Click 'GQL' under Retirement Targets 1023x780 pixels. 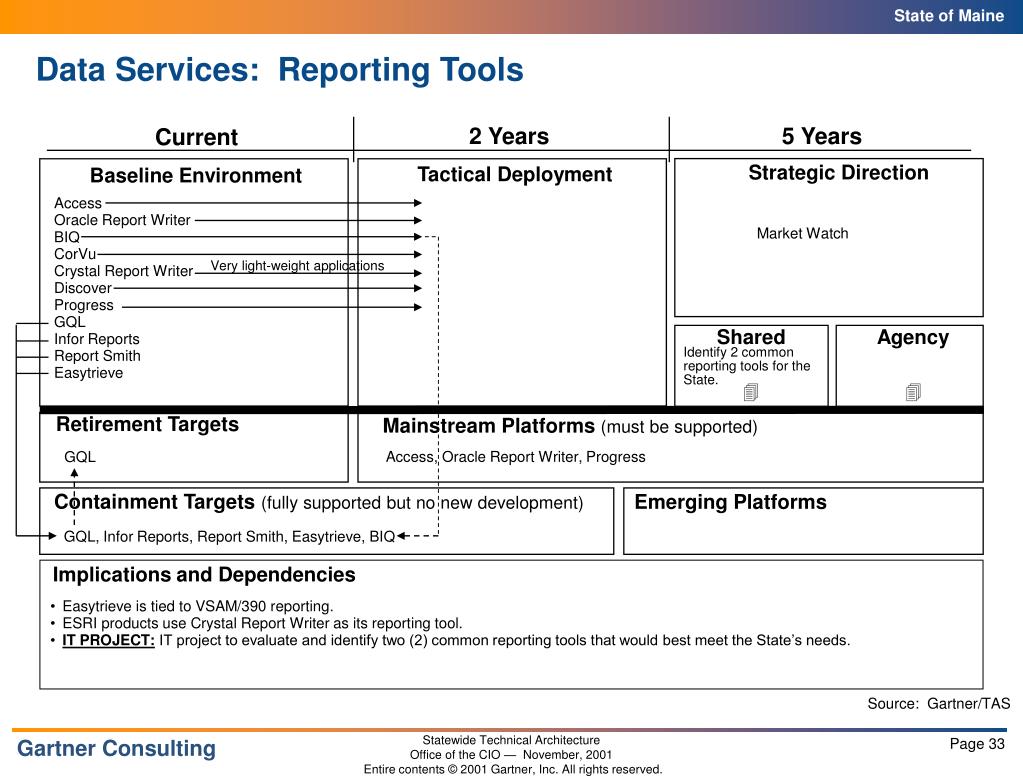80,457
